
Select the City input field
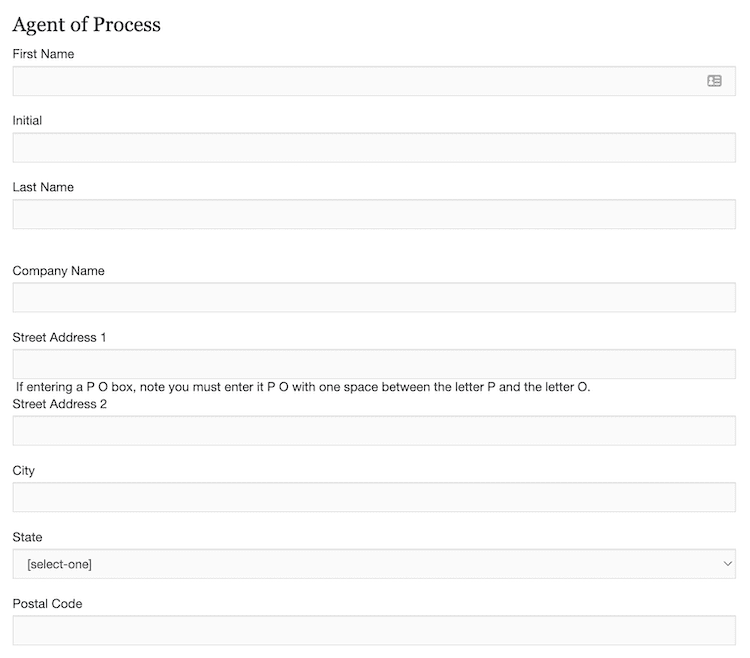click(374, 497)
